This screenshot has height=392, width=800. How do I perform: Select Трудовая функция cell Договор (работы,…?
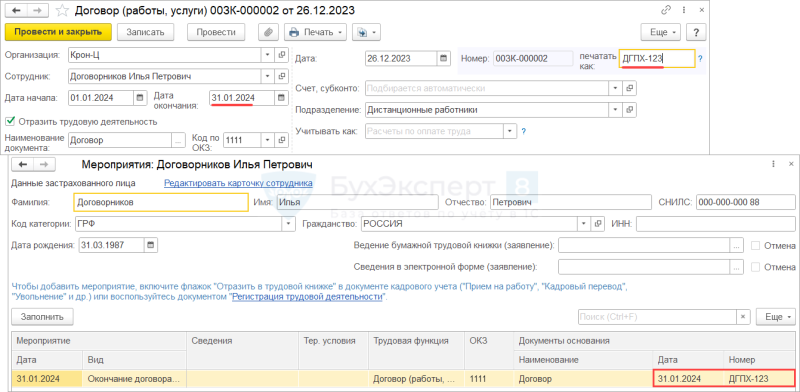coord(416,379)
